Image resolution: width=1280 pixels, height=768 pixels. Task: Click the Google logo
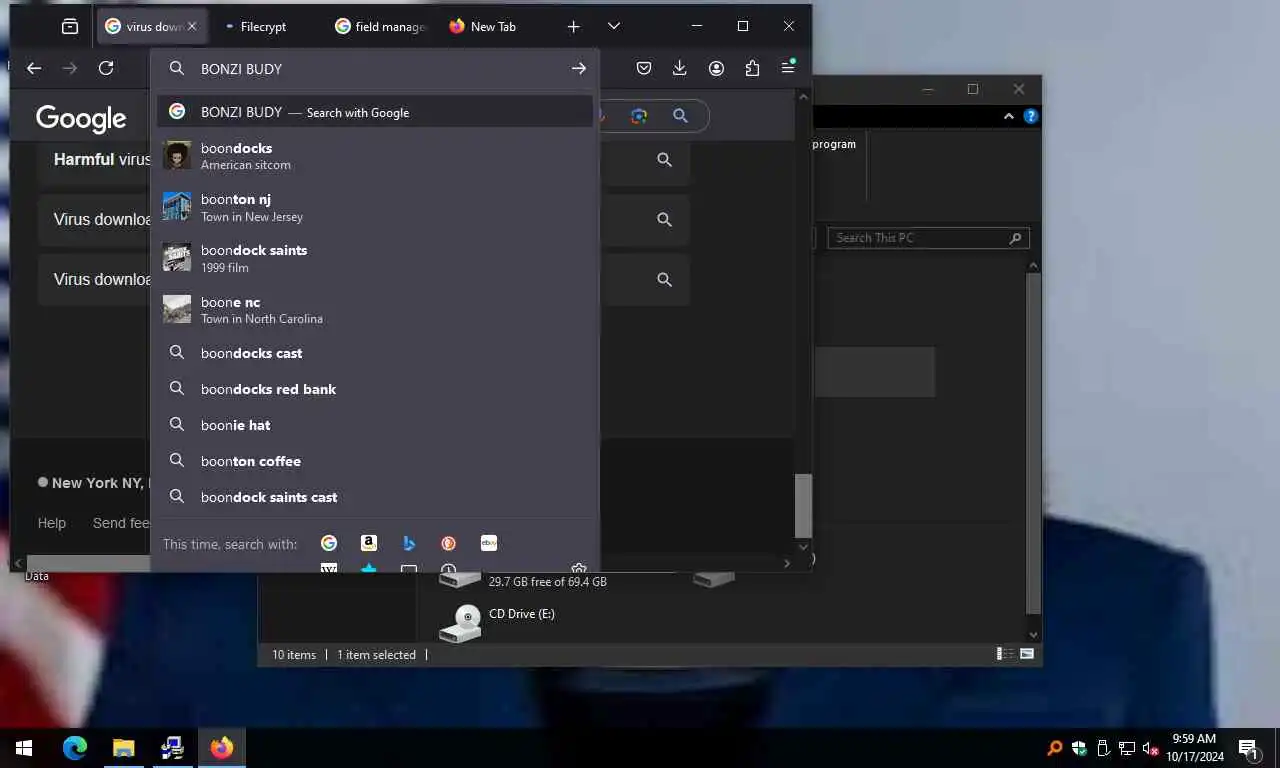pyautogui.click(x=81, y=118)
